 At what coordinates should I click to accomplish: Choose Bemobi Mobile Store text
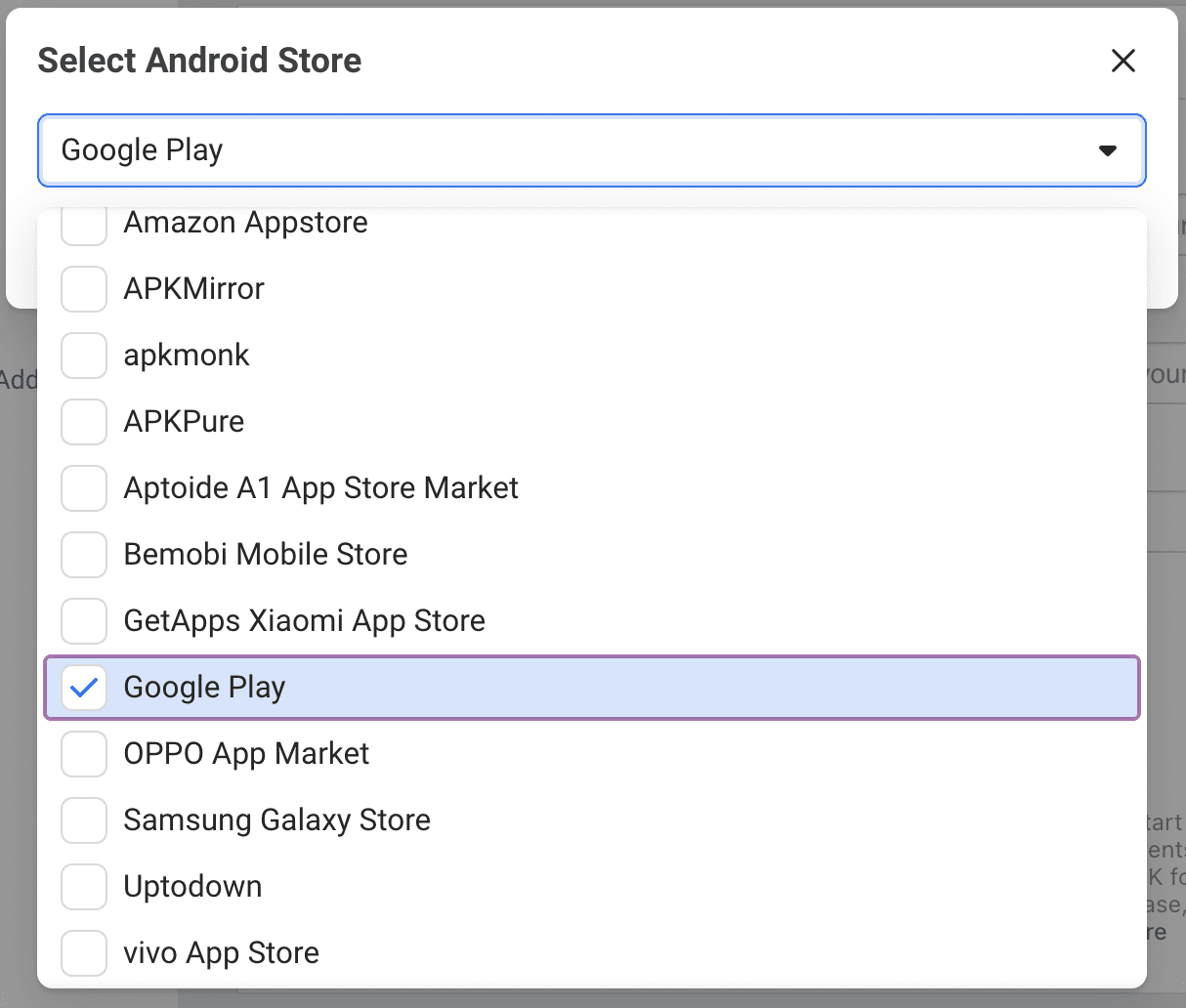(x=266, y=555)
